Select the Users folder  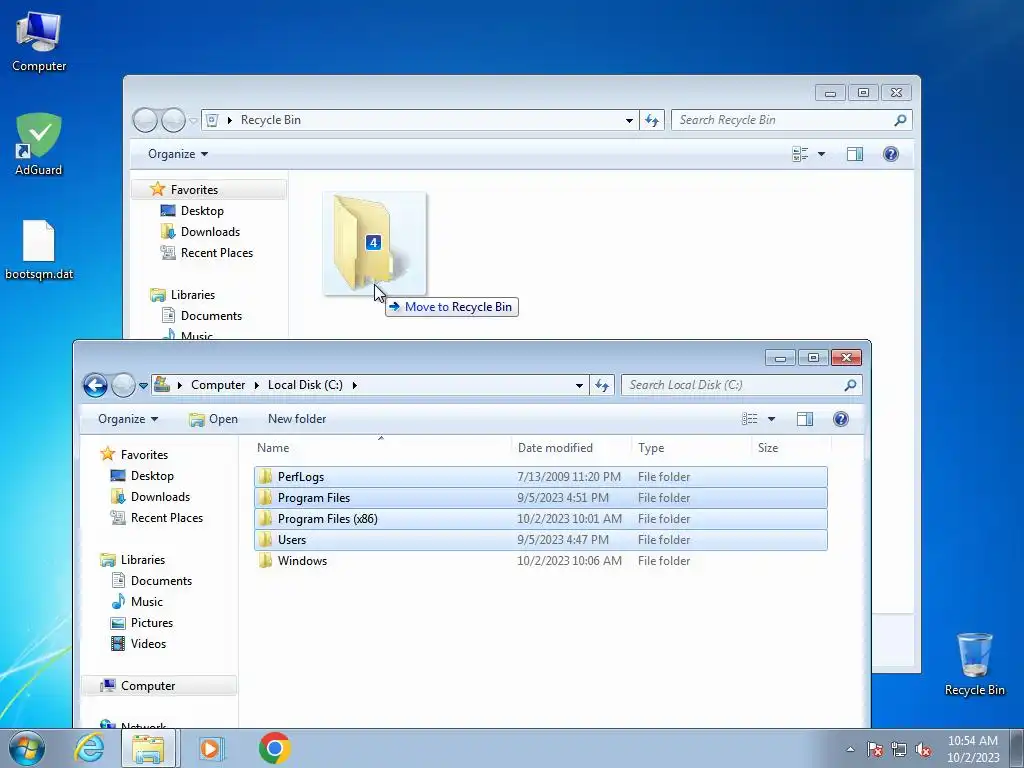(541, 539)
